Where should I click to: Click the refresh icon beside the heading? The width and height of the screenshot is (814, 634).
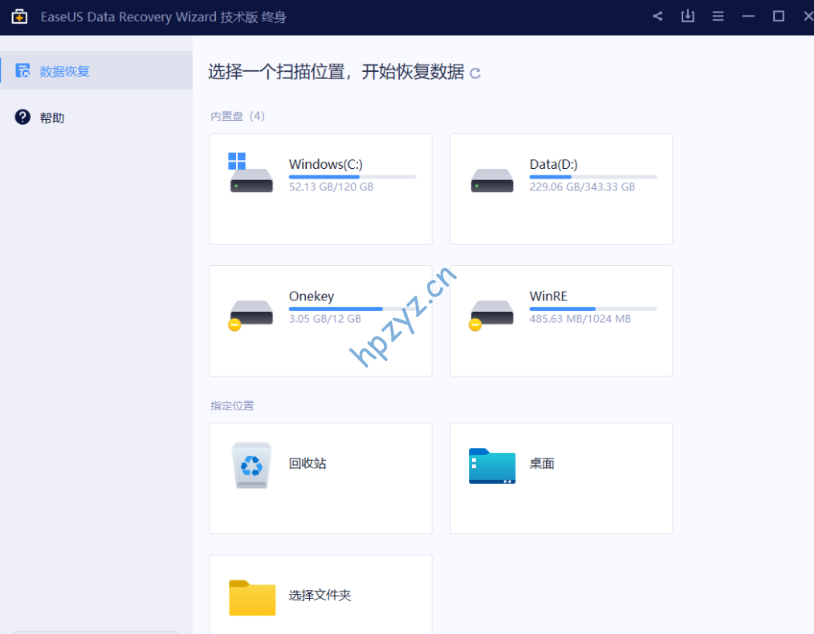pyautogui.click(x=475, y=73)
